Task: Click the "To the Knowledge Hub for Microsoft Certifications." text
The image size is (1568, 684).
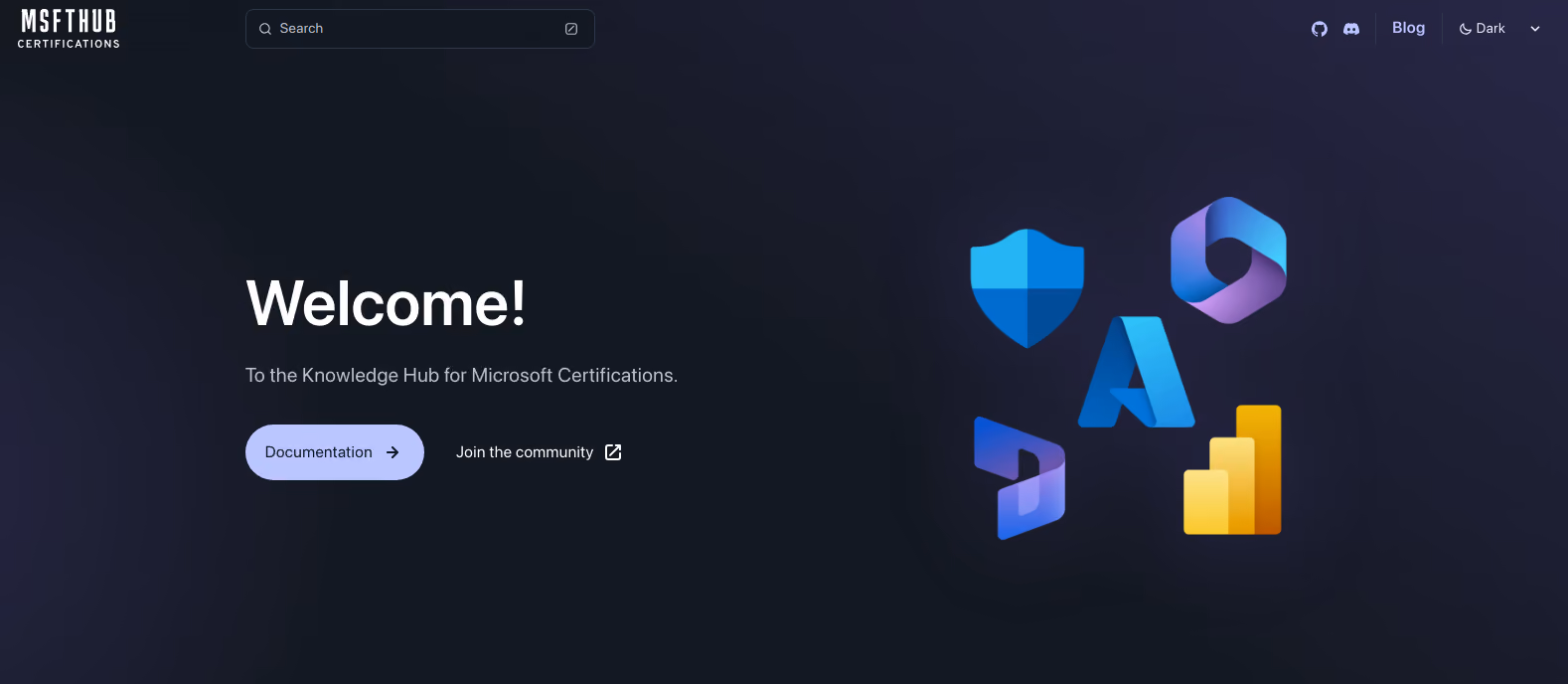Action: [461, 375]
